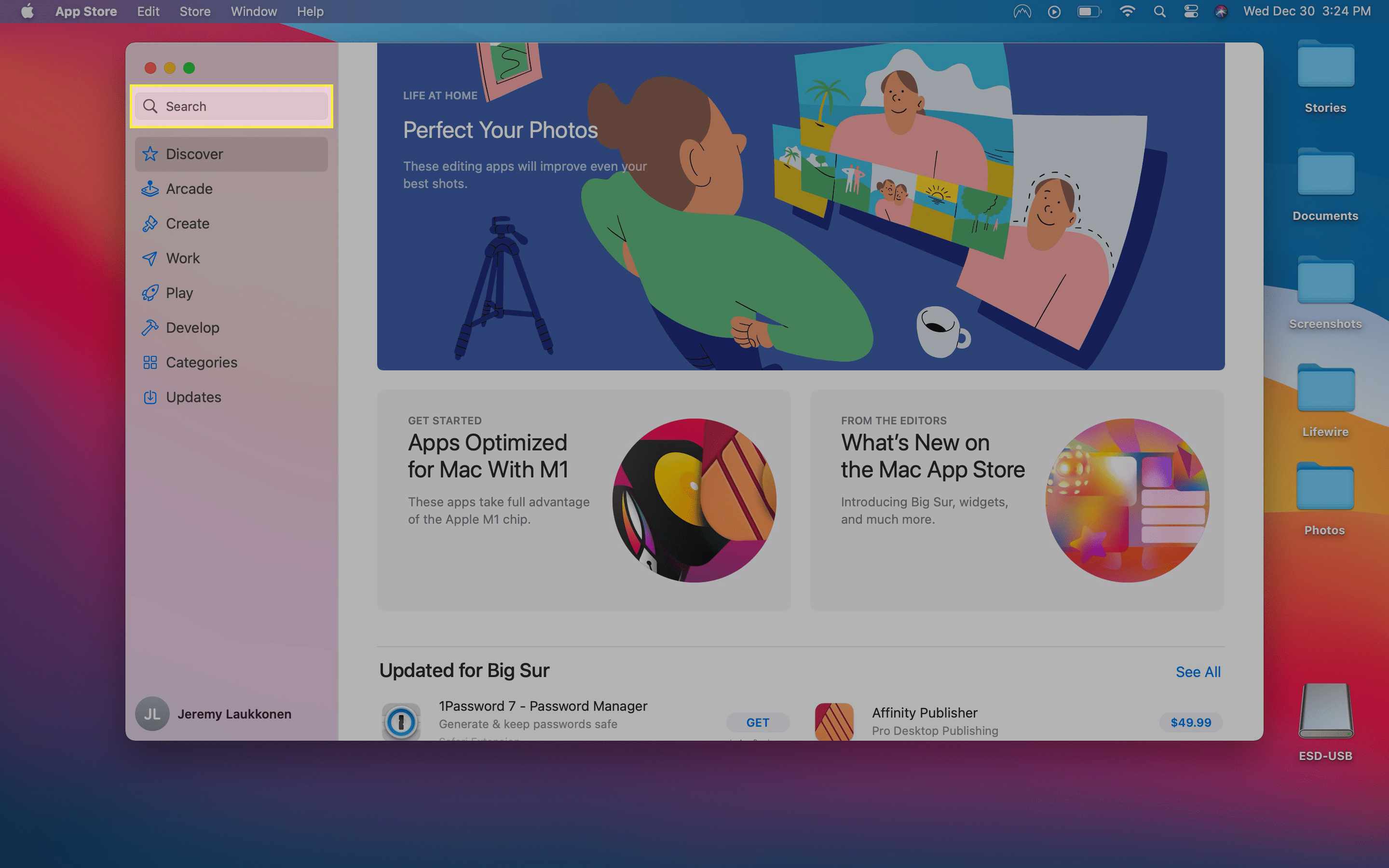Click the Play rocket icon
Screen dimensions: 1389x868
point(150,293)
